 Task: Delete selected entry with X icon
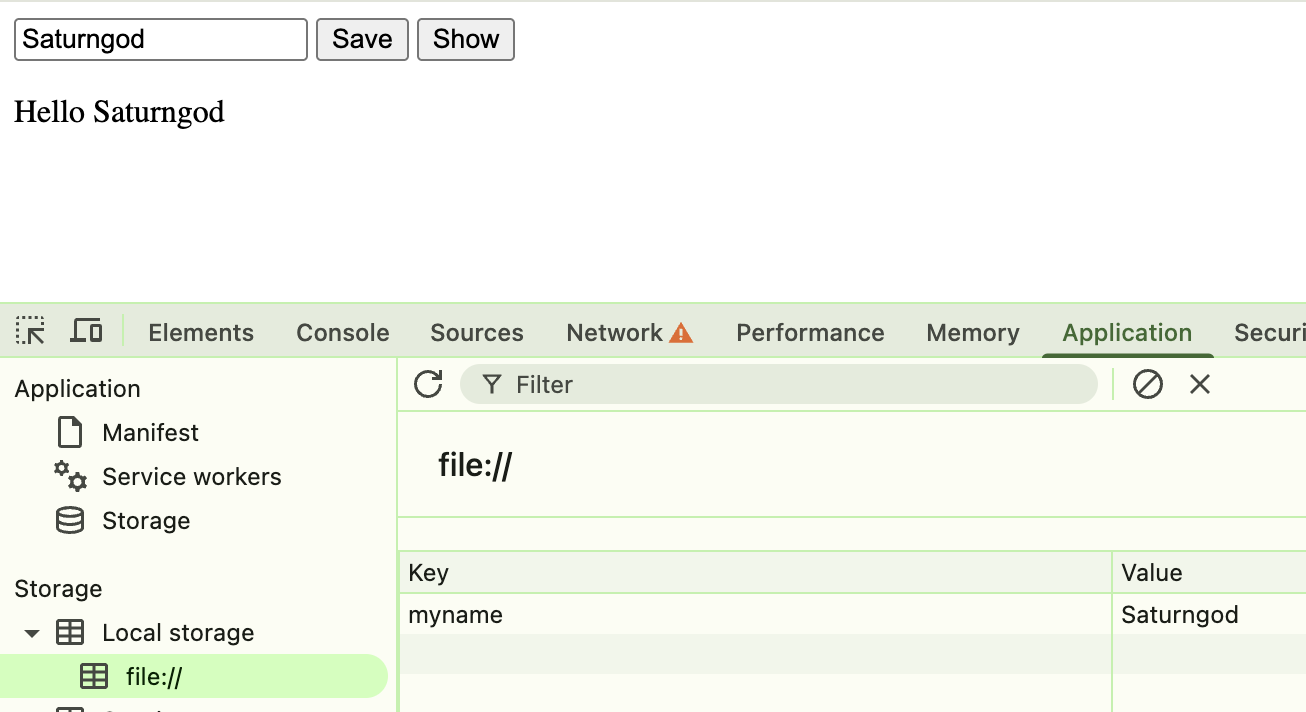click(1200, 384)
